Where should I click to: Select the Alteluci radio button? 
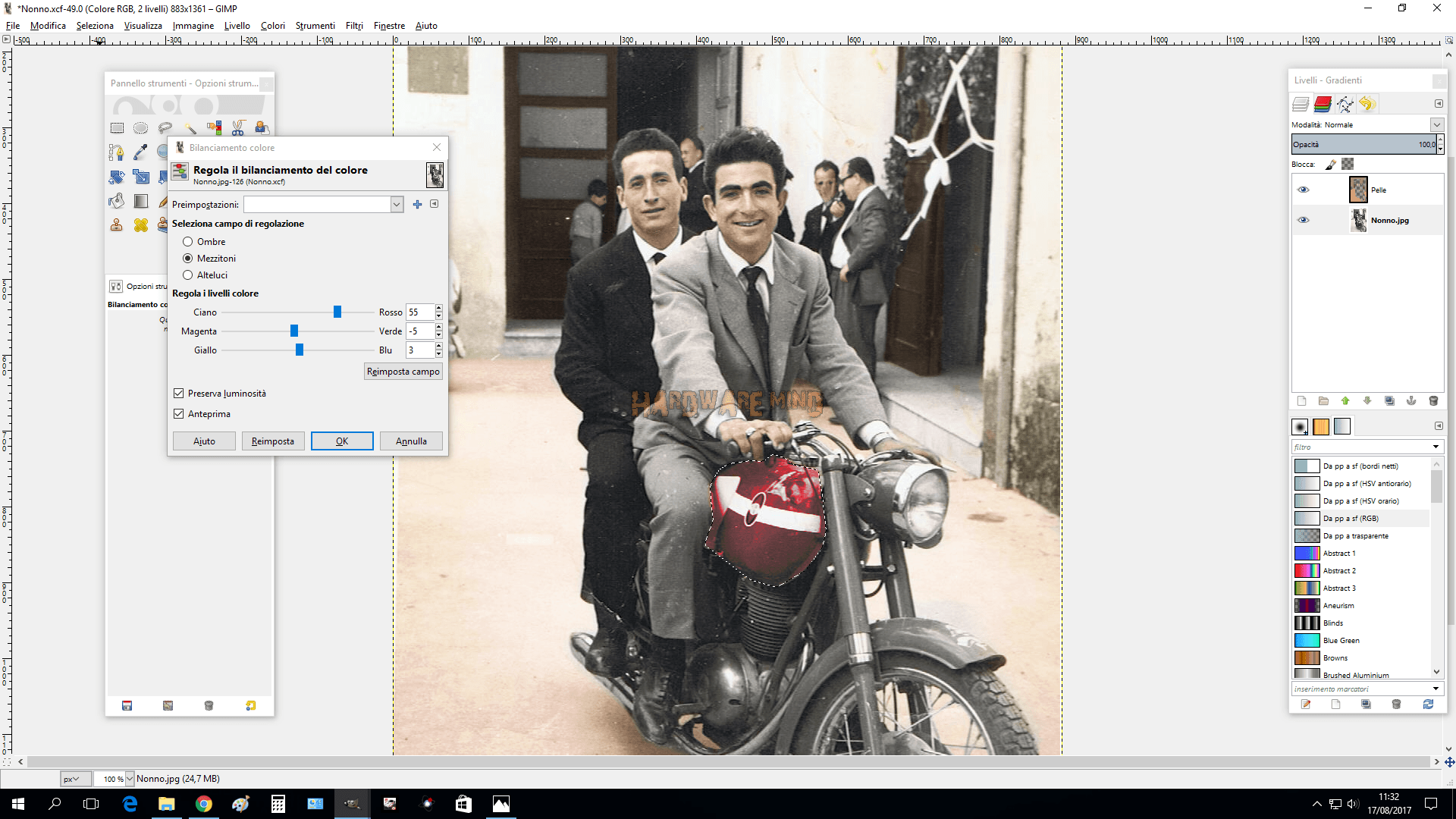tap(187, 275)
